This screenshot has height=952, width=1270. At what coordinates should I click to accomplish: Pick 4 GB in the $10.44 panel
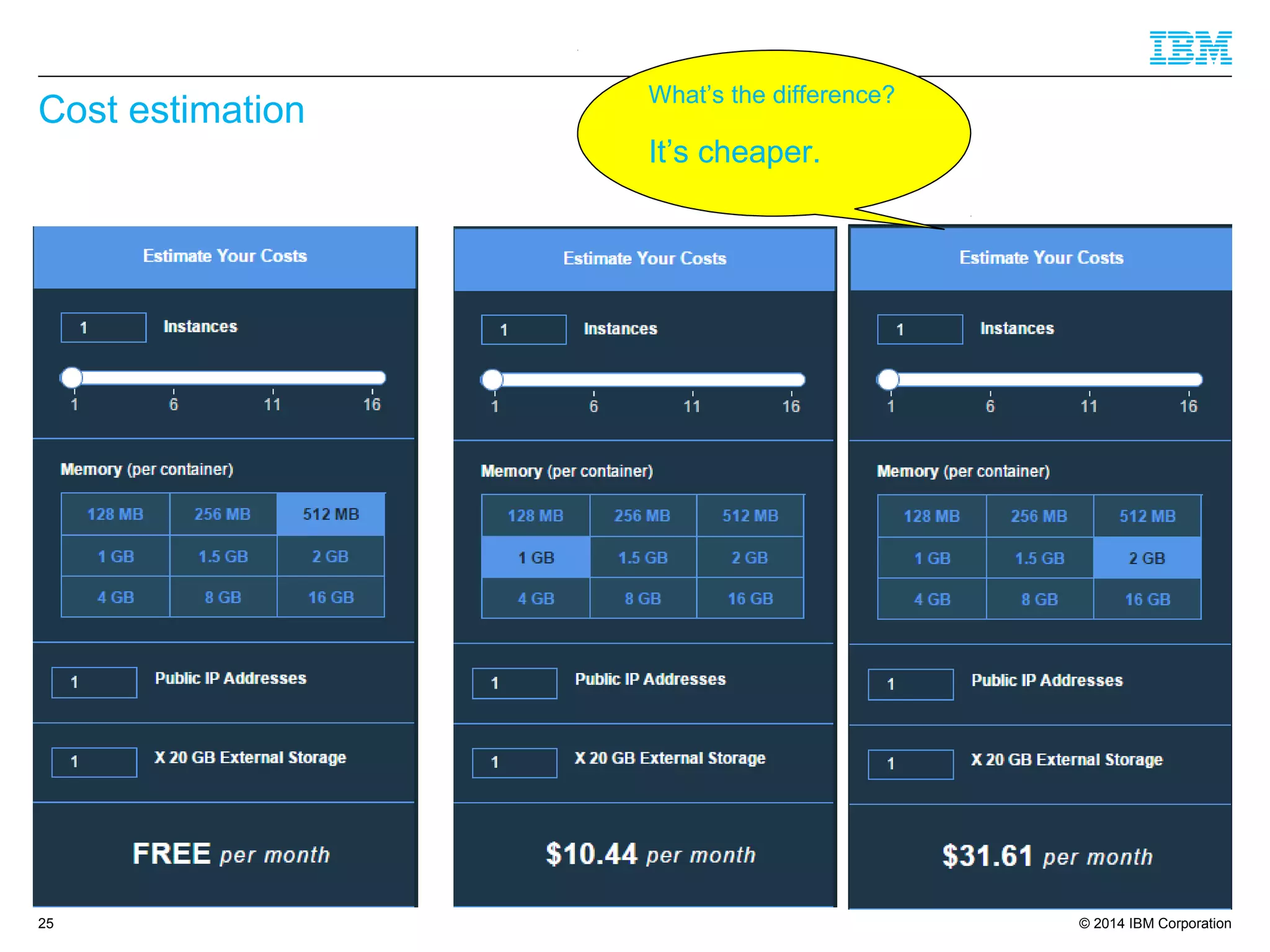[x=536, y=599]
